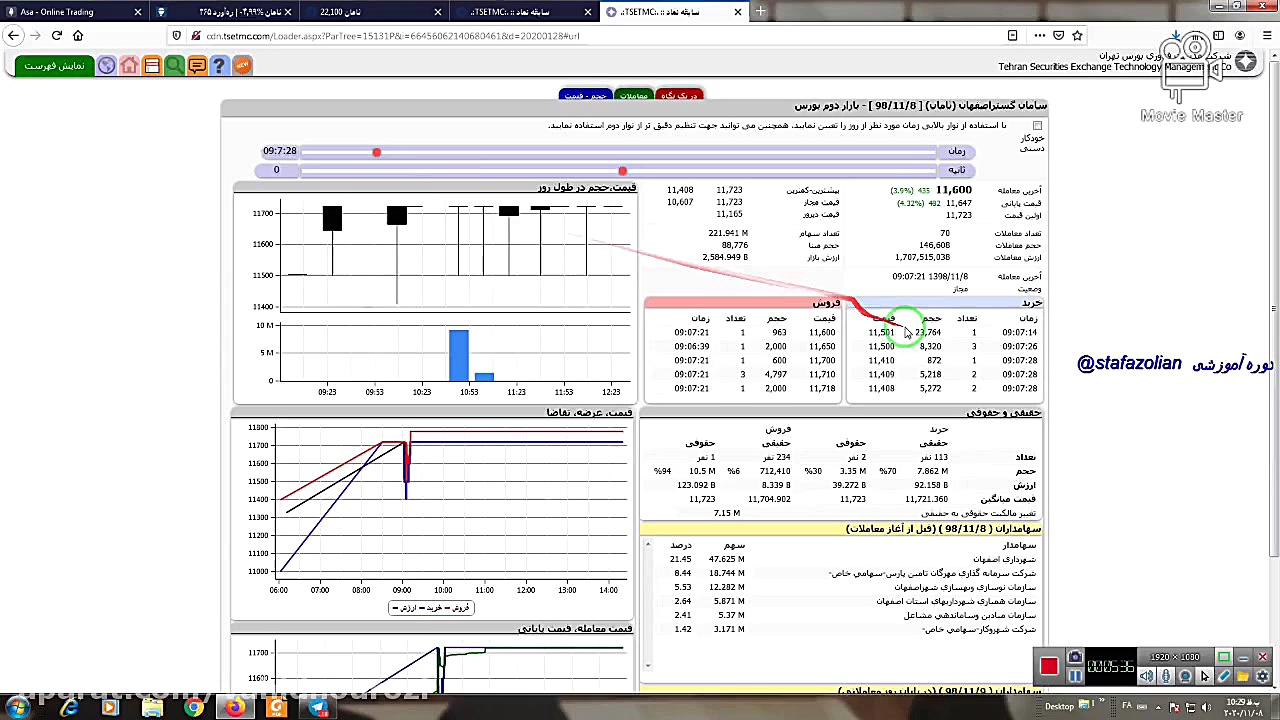The height and width of the screenshot is (720, 1280).
Task: Click the question mark help icon
Action: point(219,66)
